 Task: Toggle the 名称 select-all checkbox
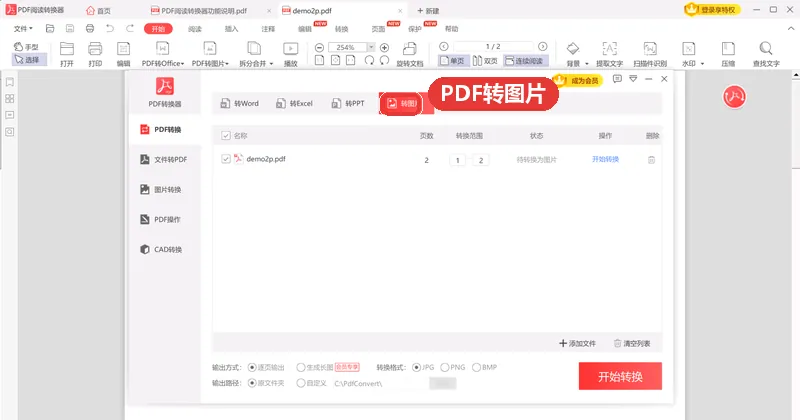(x=226, y=136)
